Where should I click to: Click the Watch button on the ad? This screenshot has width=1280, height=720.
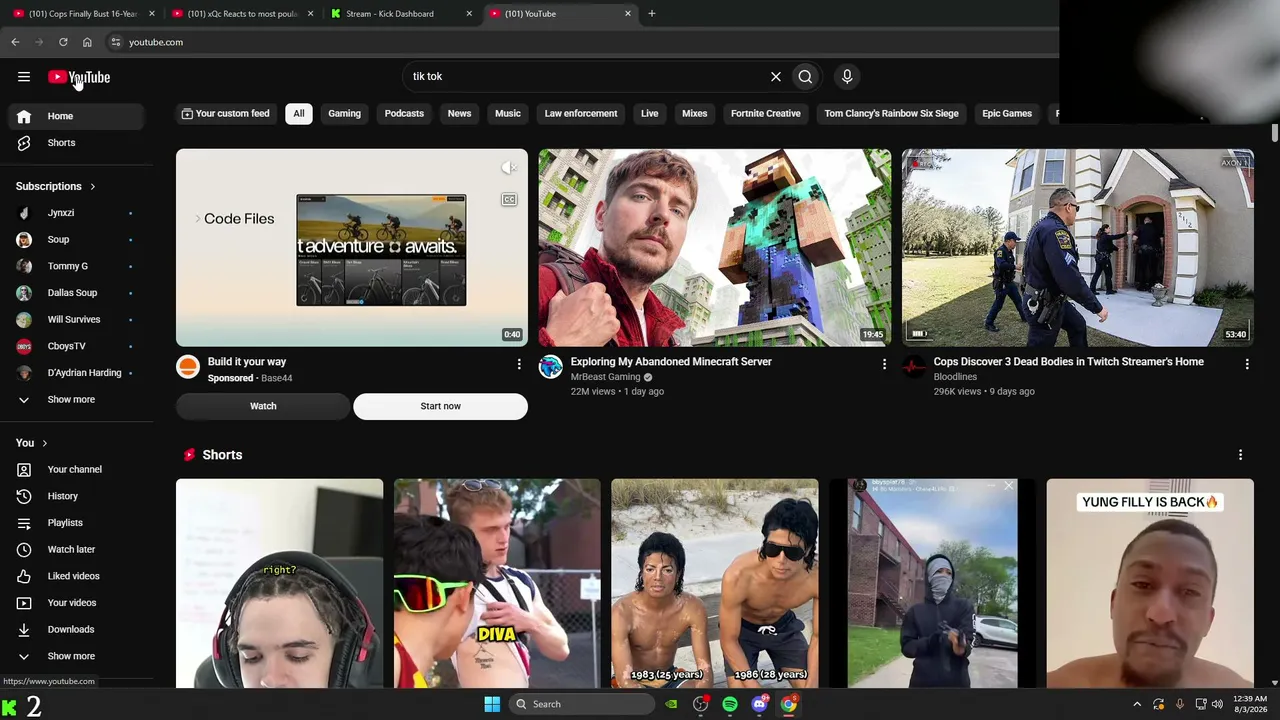pyautogui.click(x=263, y=406)
